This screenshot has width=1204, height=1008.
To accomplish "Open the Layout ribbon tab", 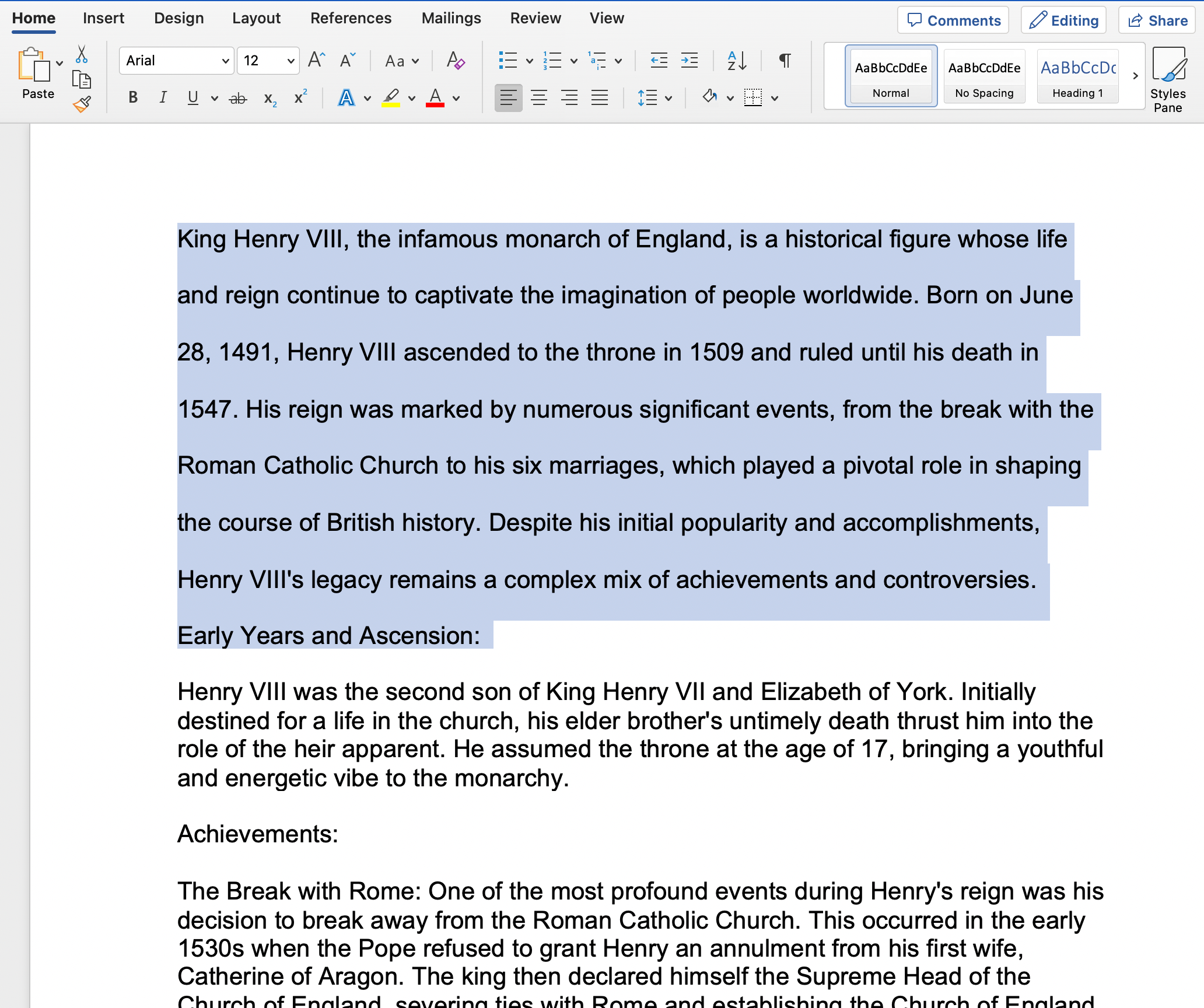I will (256, 18).
